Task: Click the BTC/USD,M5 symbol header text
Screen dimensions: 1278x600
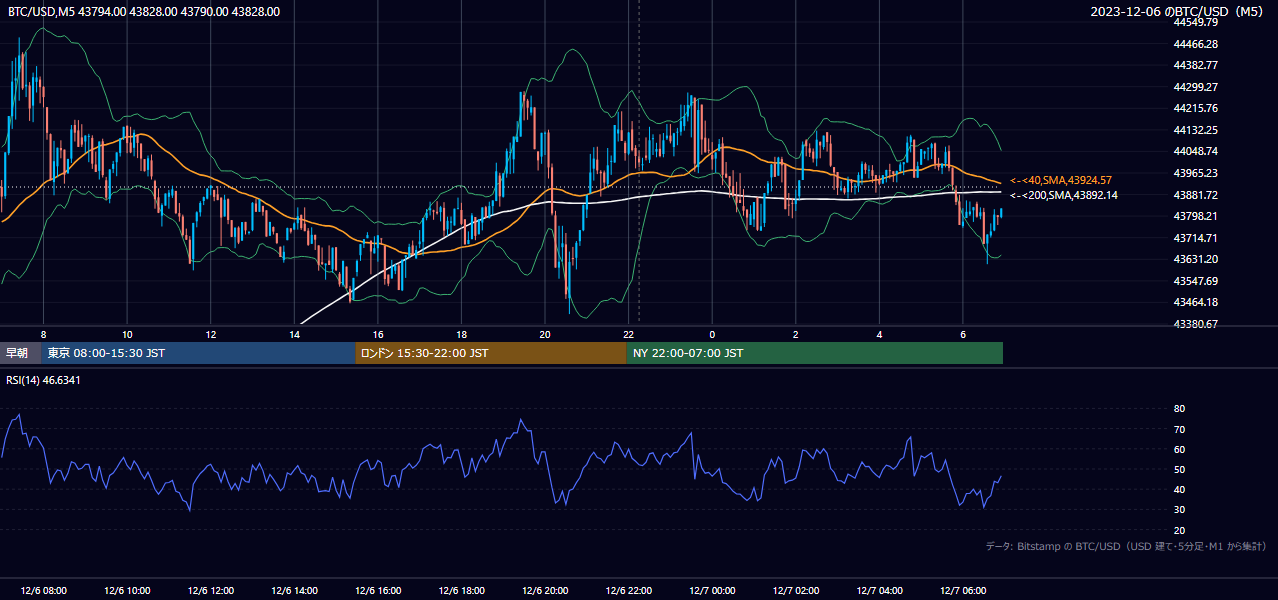Action: (144, 11)
